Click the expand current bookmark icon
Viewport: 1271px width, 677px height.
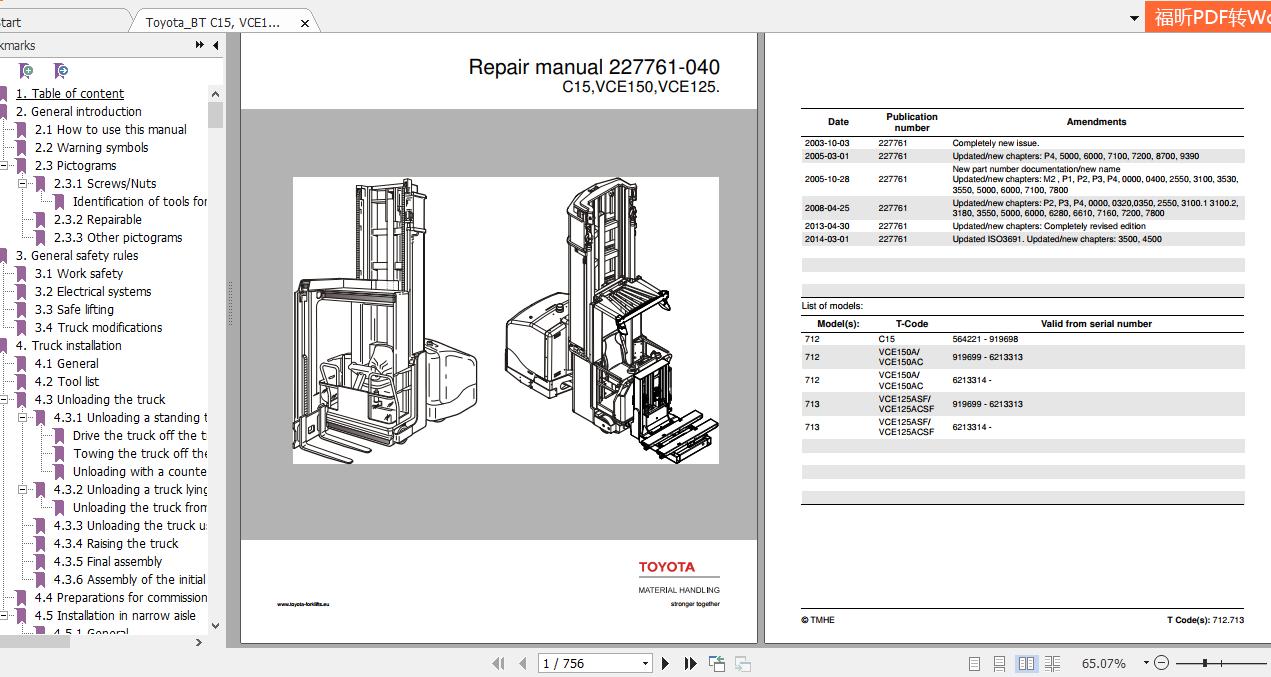coord(60,70)
